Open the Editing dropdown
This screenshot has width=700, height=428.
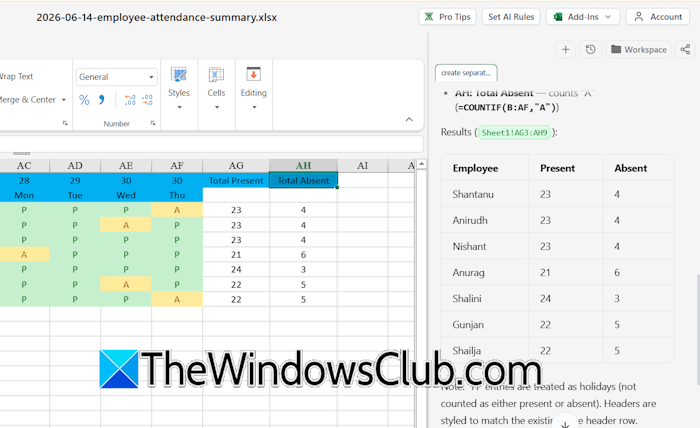click(x=254, y=88)
